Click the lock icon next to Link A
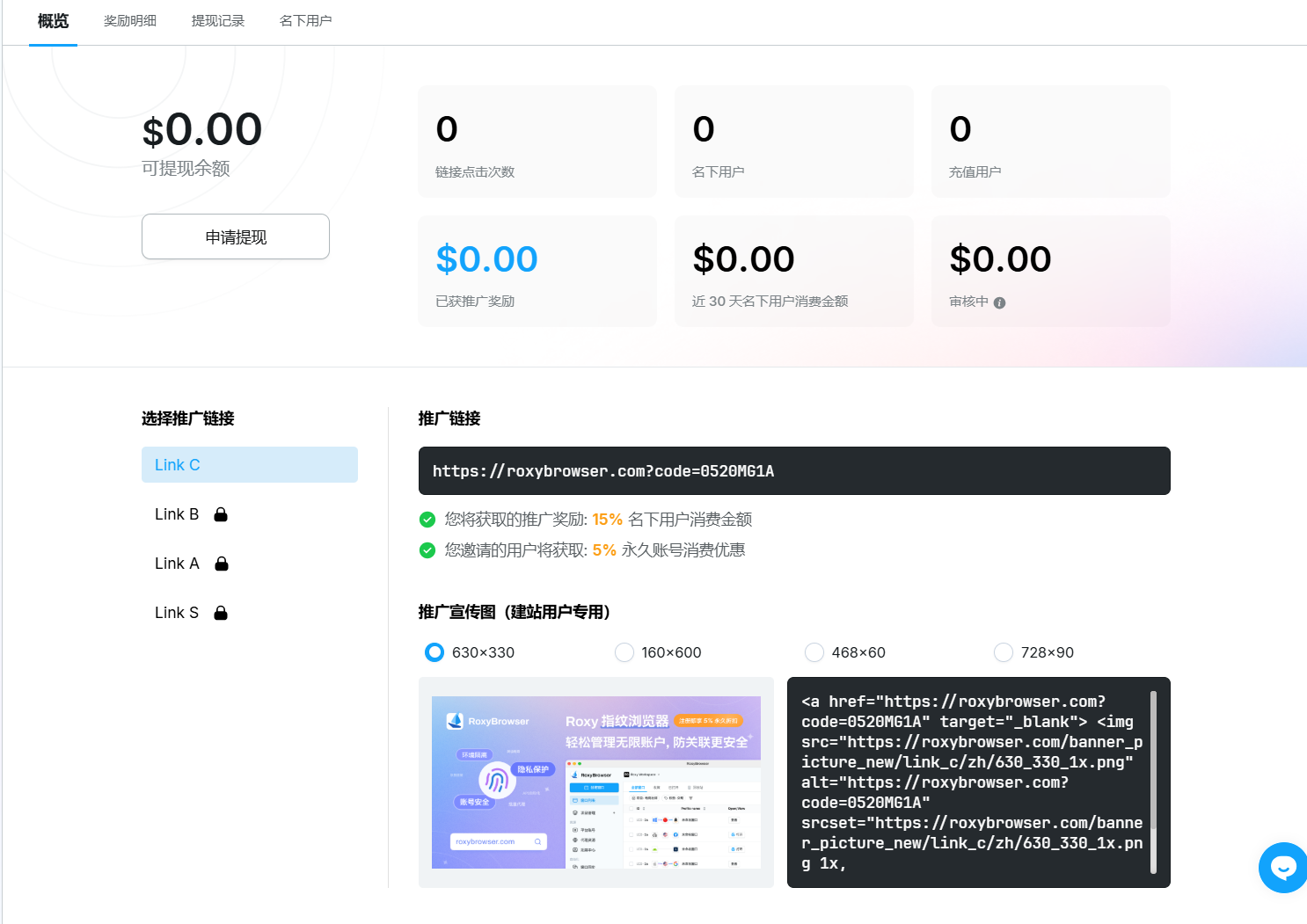 222,564
